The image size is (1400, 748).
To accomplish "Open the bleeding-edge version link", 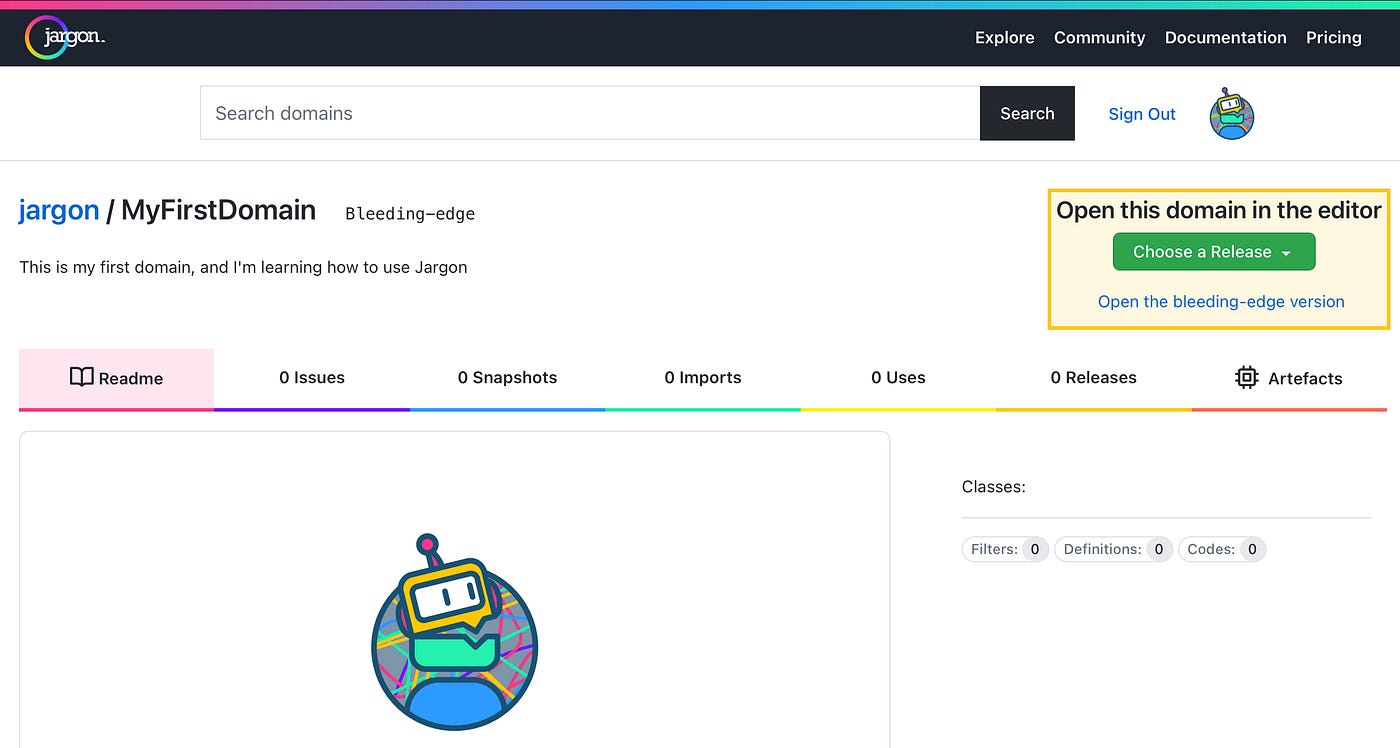I will coord(1220,301).
